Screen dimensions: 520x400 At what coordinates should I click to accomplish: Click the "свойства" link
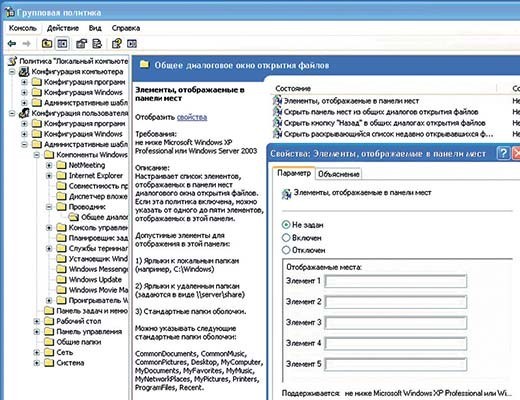(192, 117)
